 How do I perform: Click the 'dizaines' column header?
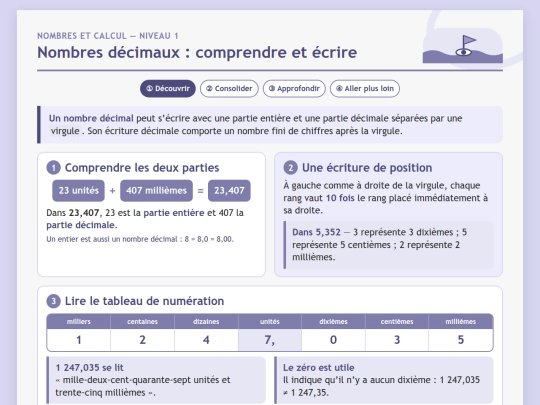pyautogui.click(x=206, y=322)
